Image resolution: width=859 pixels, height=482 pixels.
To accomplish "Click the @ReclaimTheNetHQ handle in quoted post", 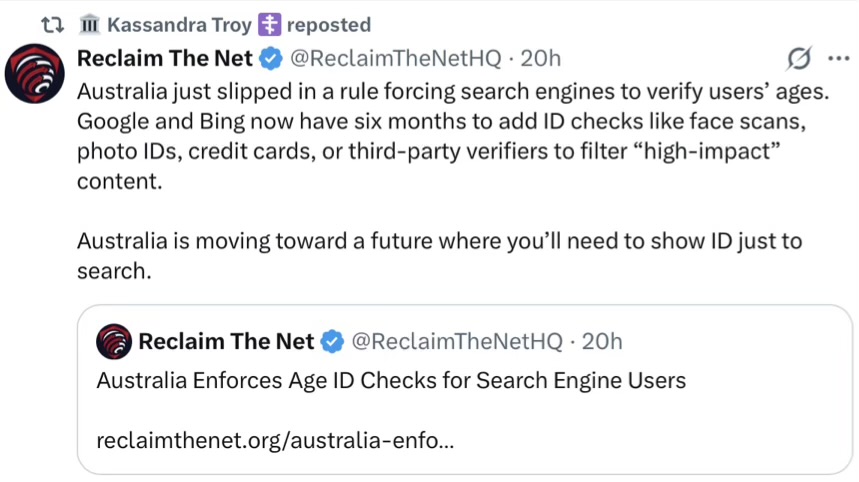I will (x=456, y=342).
